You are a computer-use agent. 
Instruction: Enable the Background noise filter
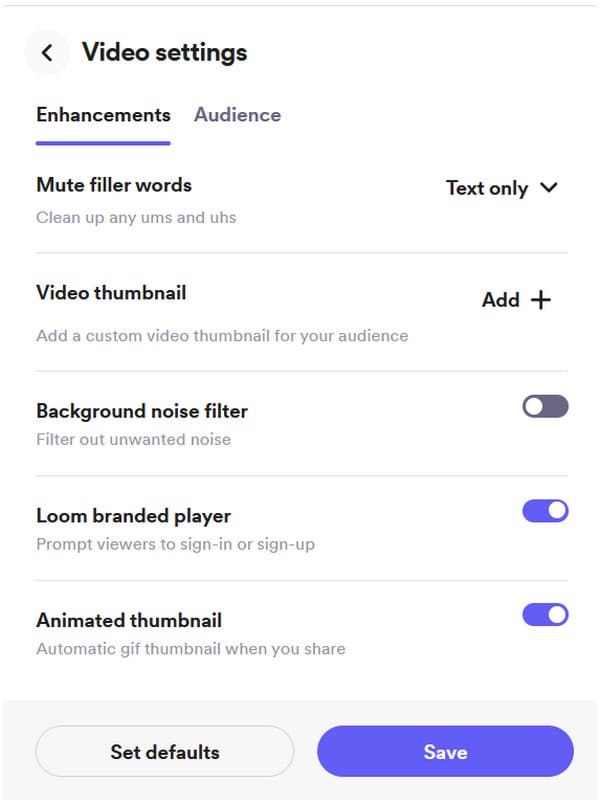(x=546, y=406)
